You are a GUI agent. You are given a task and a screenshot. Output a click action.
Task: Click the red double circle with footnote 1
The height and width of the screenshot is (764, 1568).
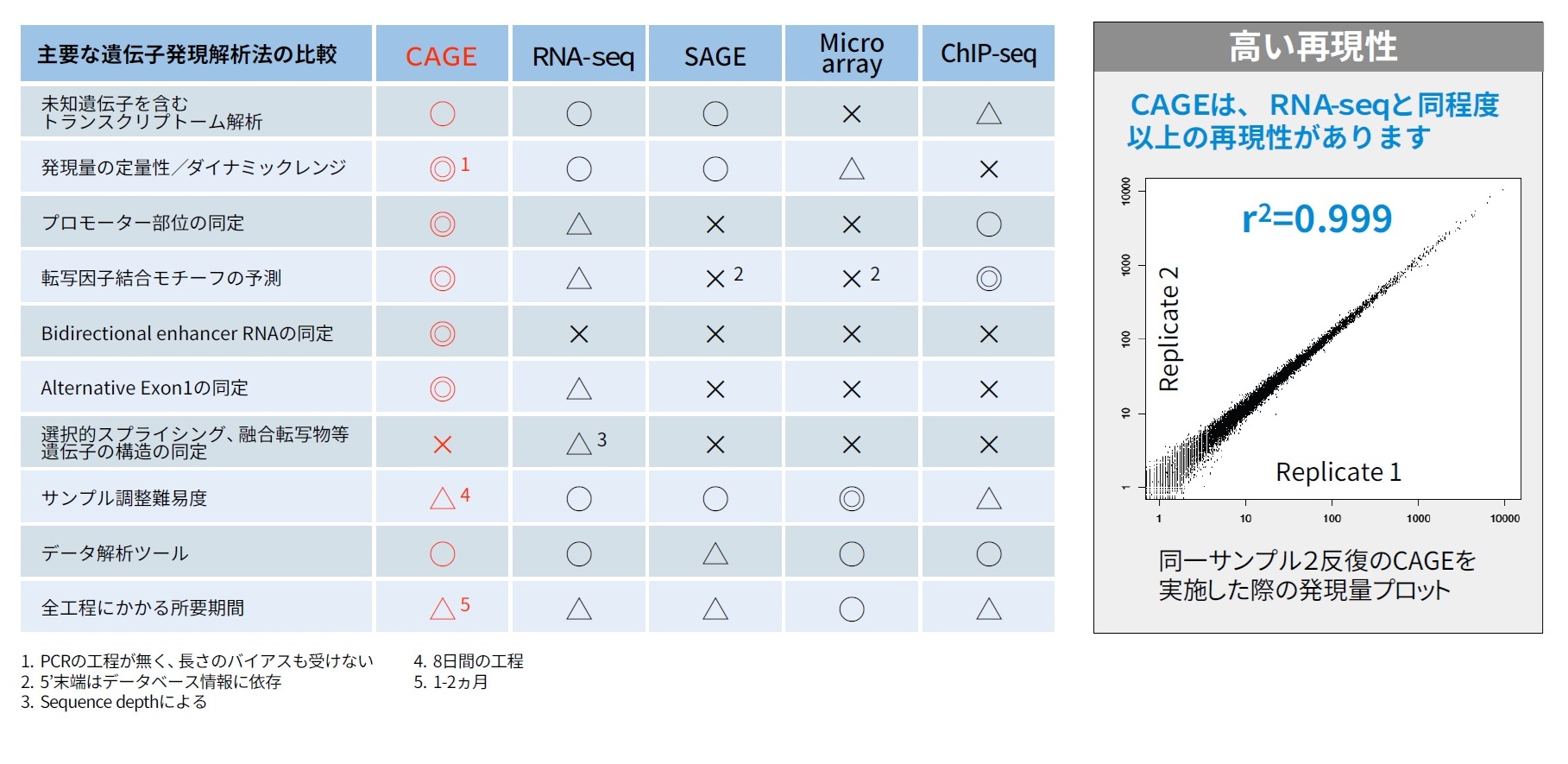[x=442, y=168]
